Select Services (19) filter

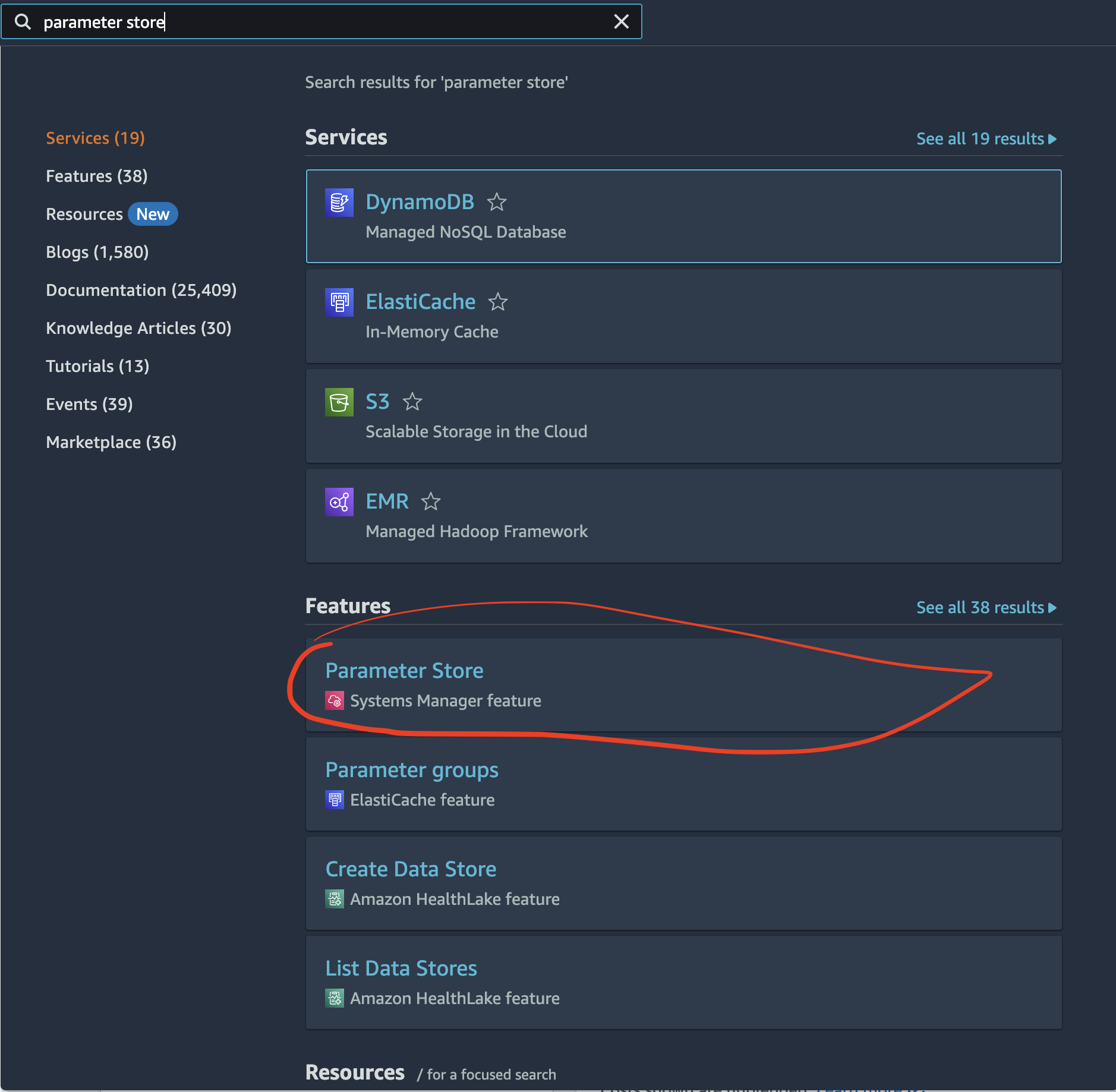[x=96, y=138]
